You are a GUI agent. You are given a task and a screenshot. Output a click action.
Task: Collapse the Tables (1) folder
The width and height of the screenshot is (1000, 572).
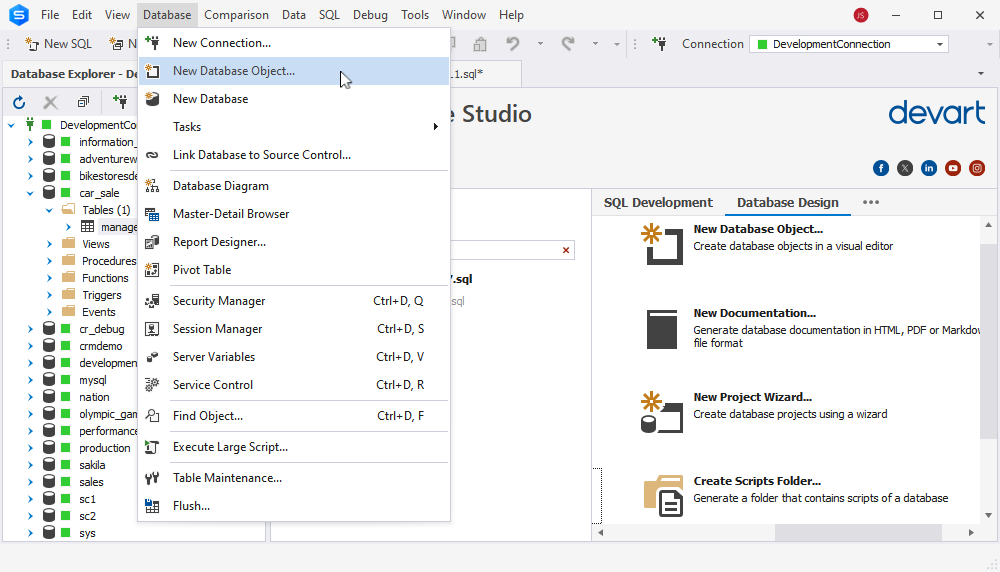tap(49, 210)
